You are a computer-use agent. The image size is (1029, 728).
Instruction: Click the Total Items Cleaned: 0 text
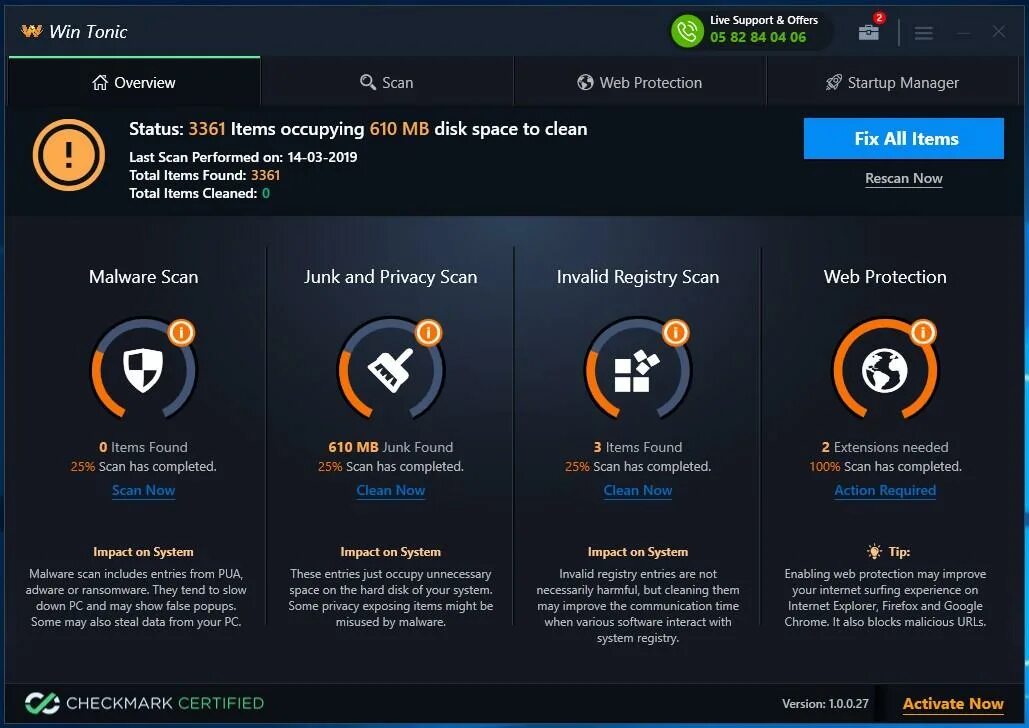click(200, 193)
